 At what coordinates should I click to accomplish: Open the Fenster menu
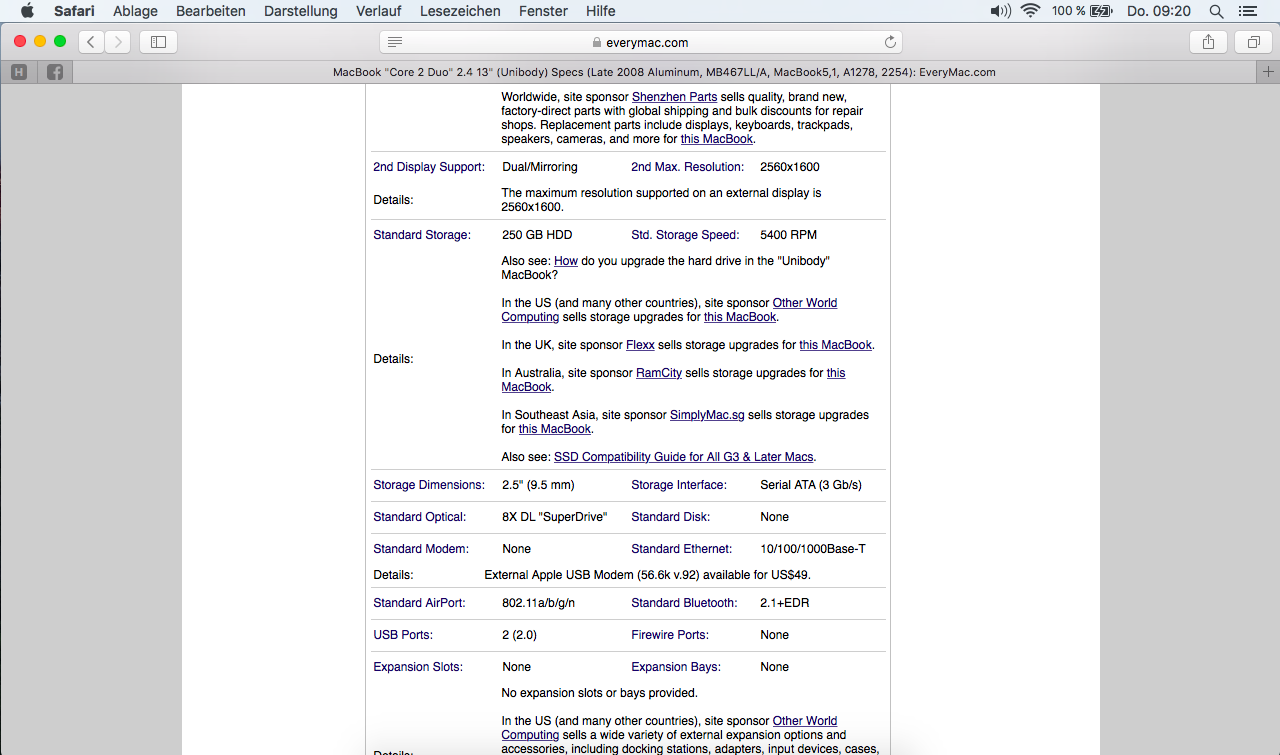coord(543,11)
